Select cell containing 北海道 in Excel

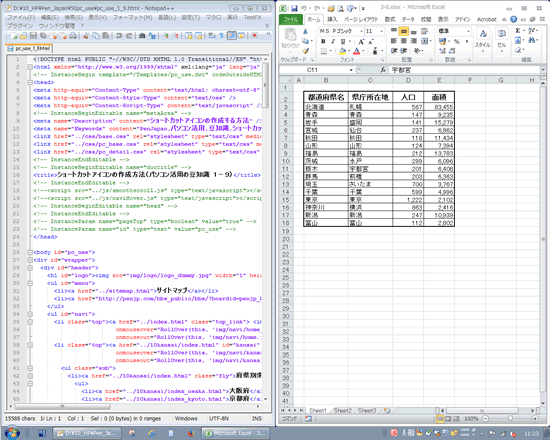coord(326,107)
